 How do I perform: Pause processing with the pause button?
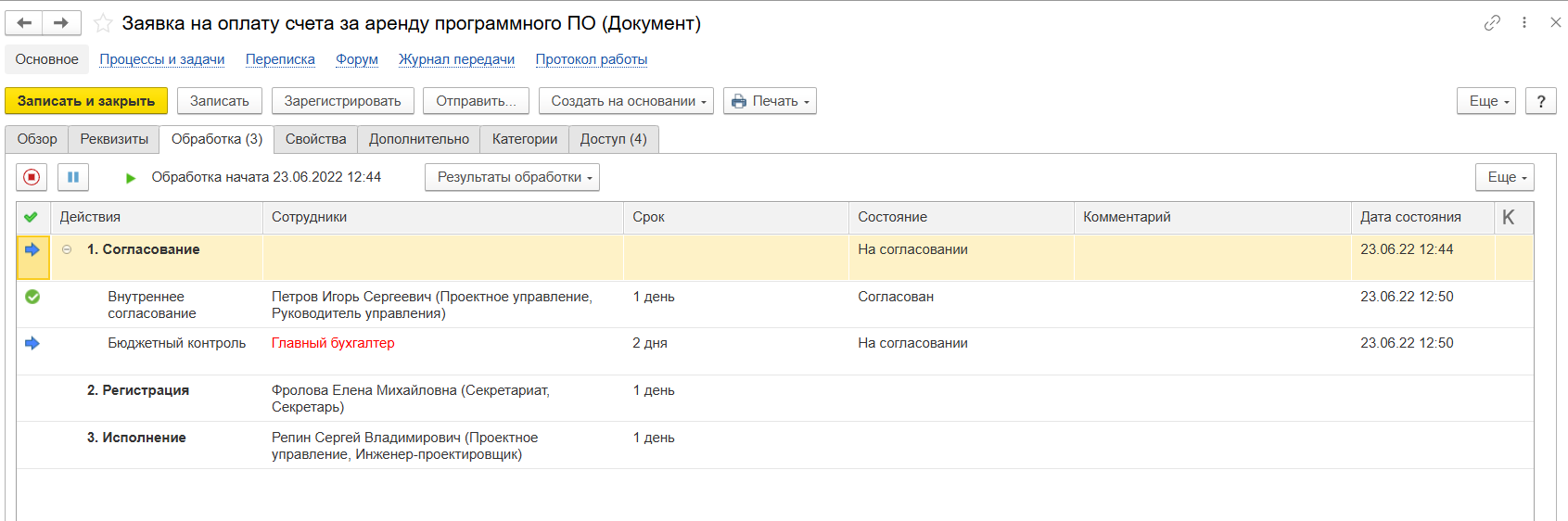pos(73,177)
